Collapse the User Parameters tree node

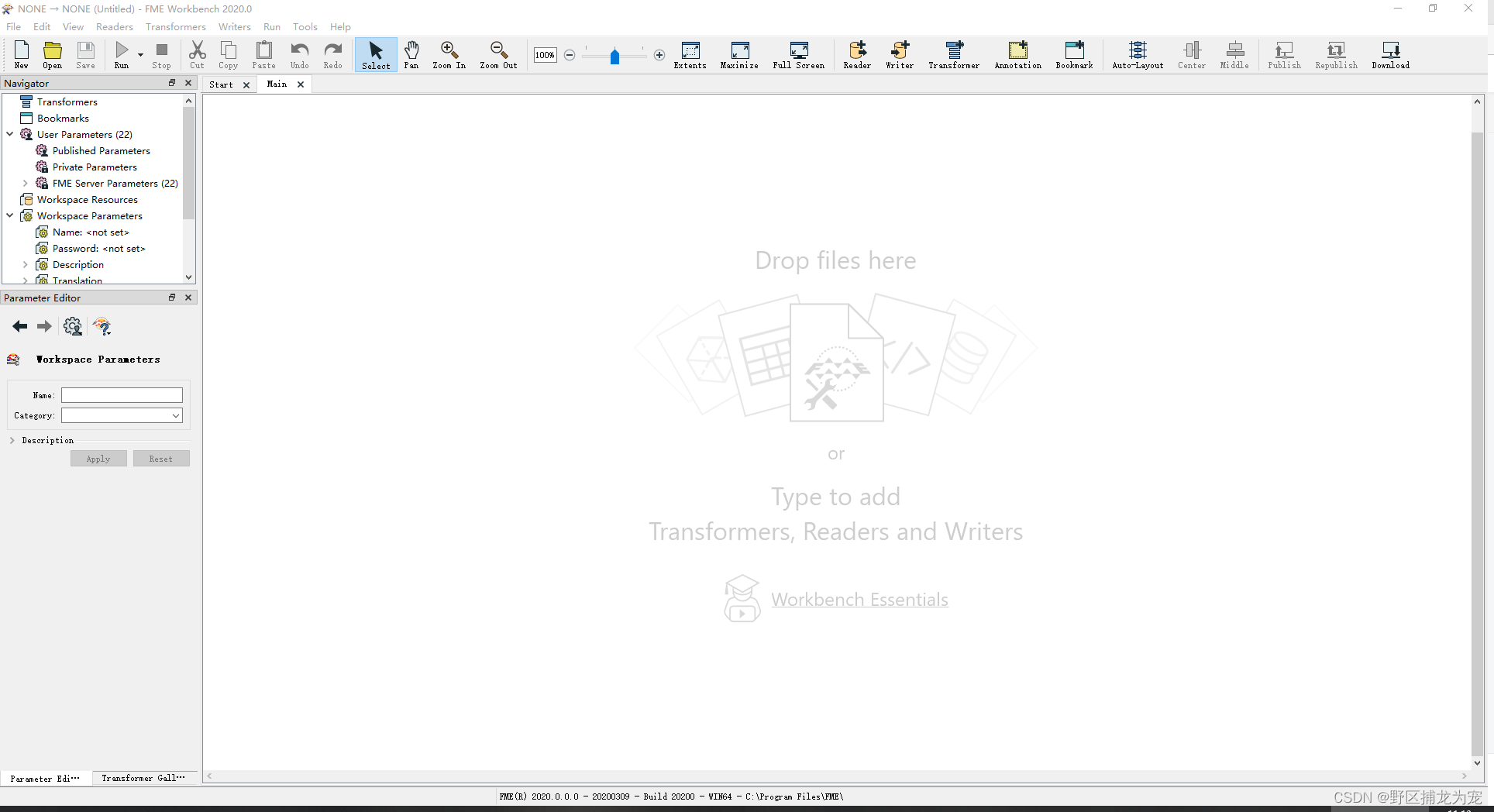[10, 134]
